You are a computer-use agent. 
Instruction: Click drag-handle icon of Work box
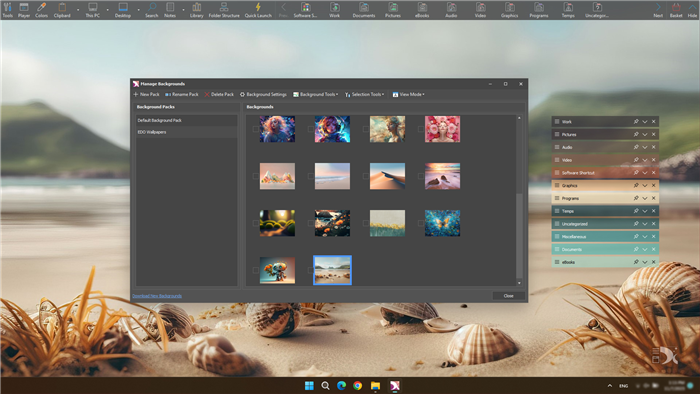point(557,121)
